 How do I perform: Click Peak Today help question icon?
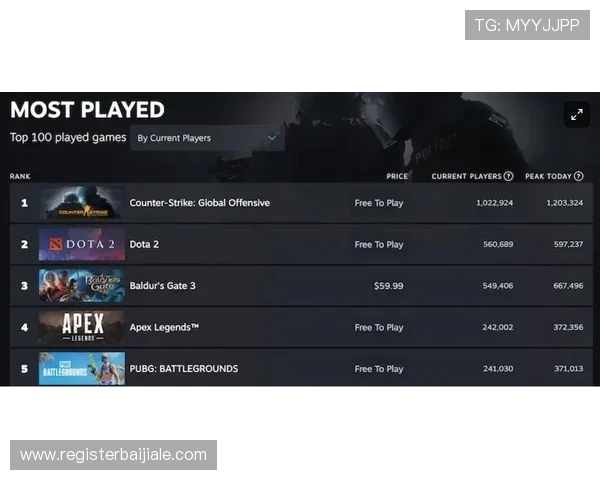tap(579, 176)
